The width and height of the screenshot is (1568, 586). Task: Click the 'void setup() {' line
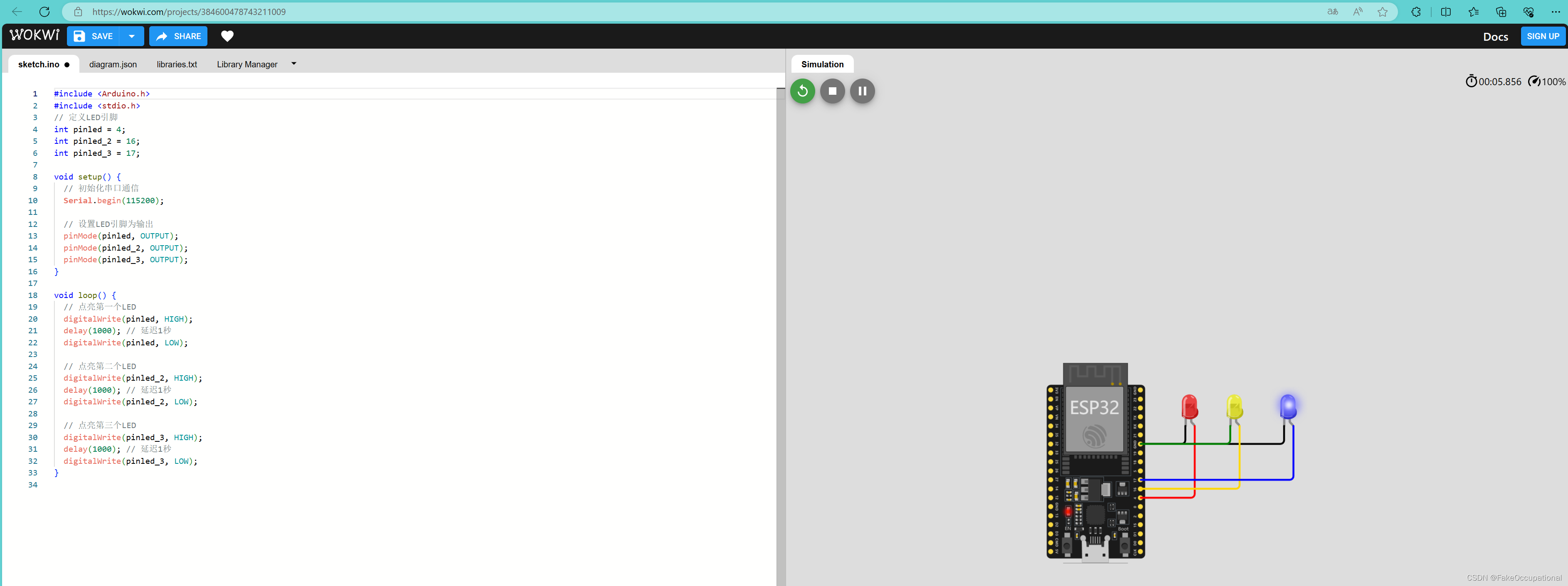coord(87,177)
